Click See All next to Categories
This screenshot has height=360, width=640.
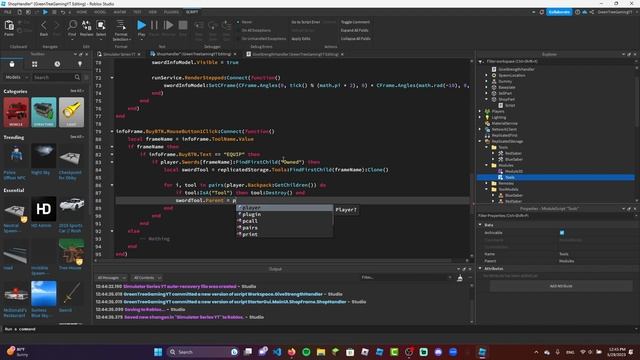76,91
